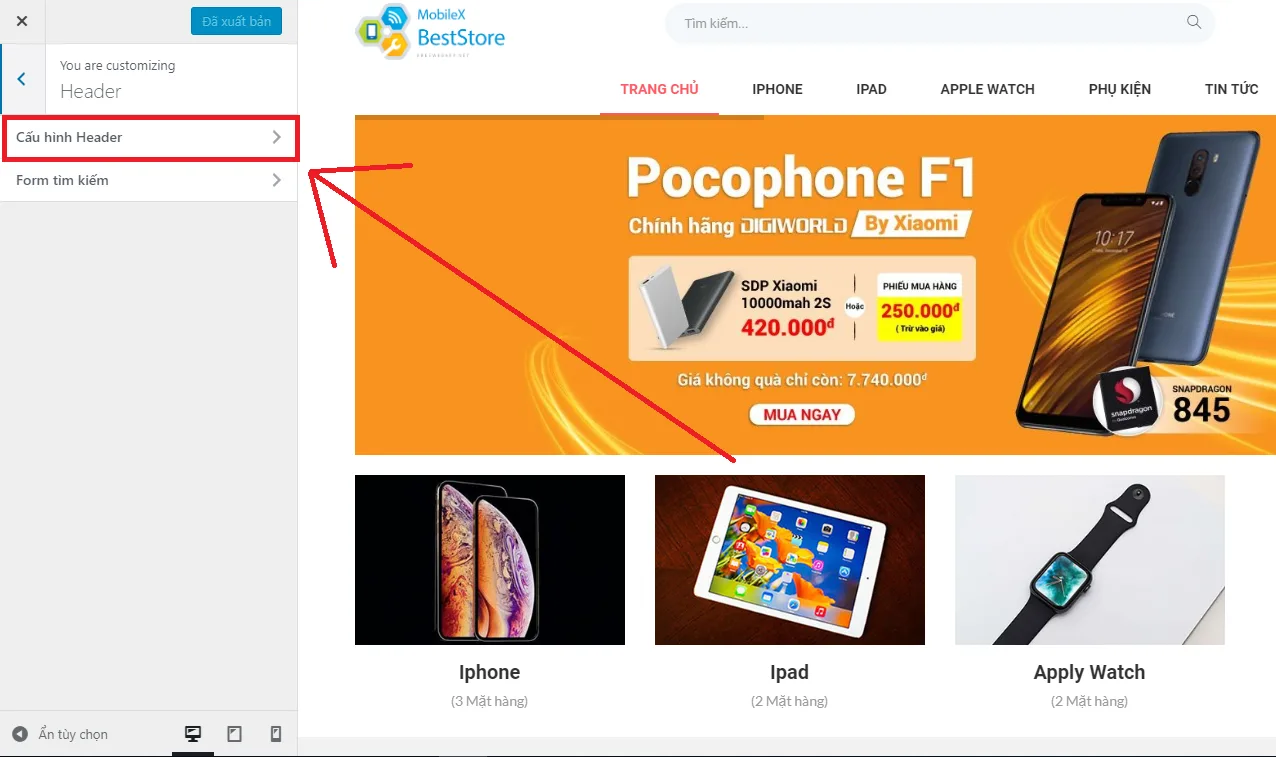
Task: Switch to tablet preview icon
Action: coord(235,734)
